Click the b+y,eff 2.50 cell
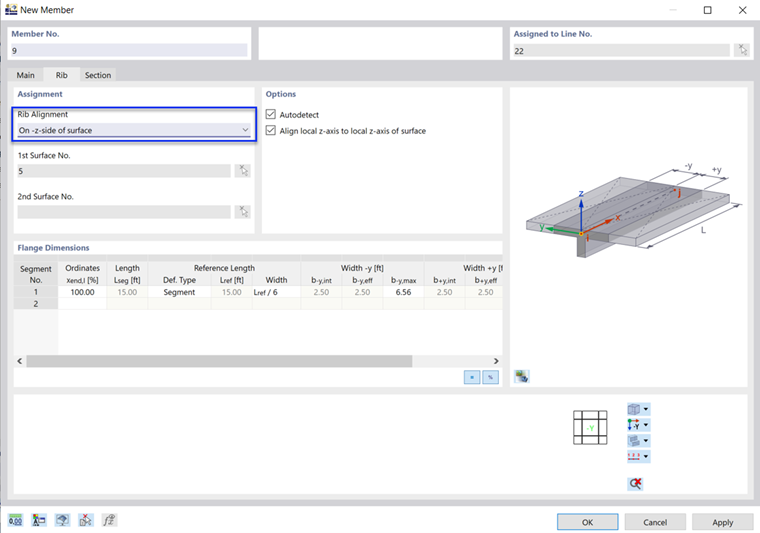This screenshot has height=533, width=760. pyautogui.click(x=485, y=292)
